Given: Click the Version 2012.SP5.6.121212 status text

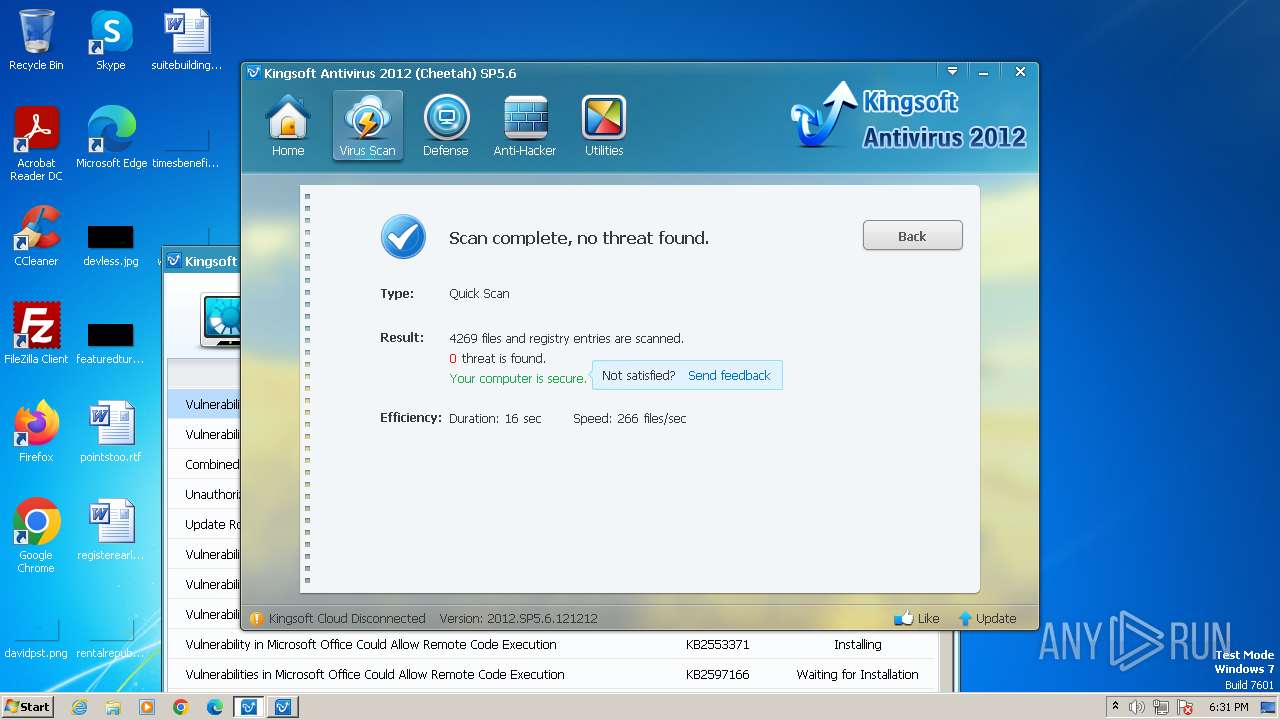Looking at the screenshot, I should click(x=518, y=618).
